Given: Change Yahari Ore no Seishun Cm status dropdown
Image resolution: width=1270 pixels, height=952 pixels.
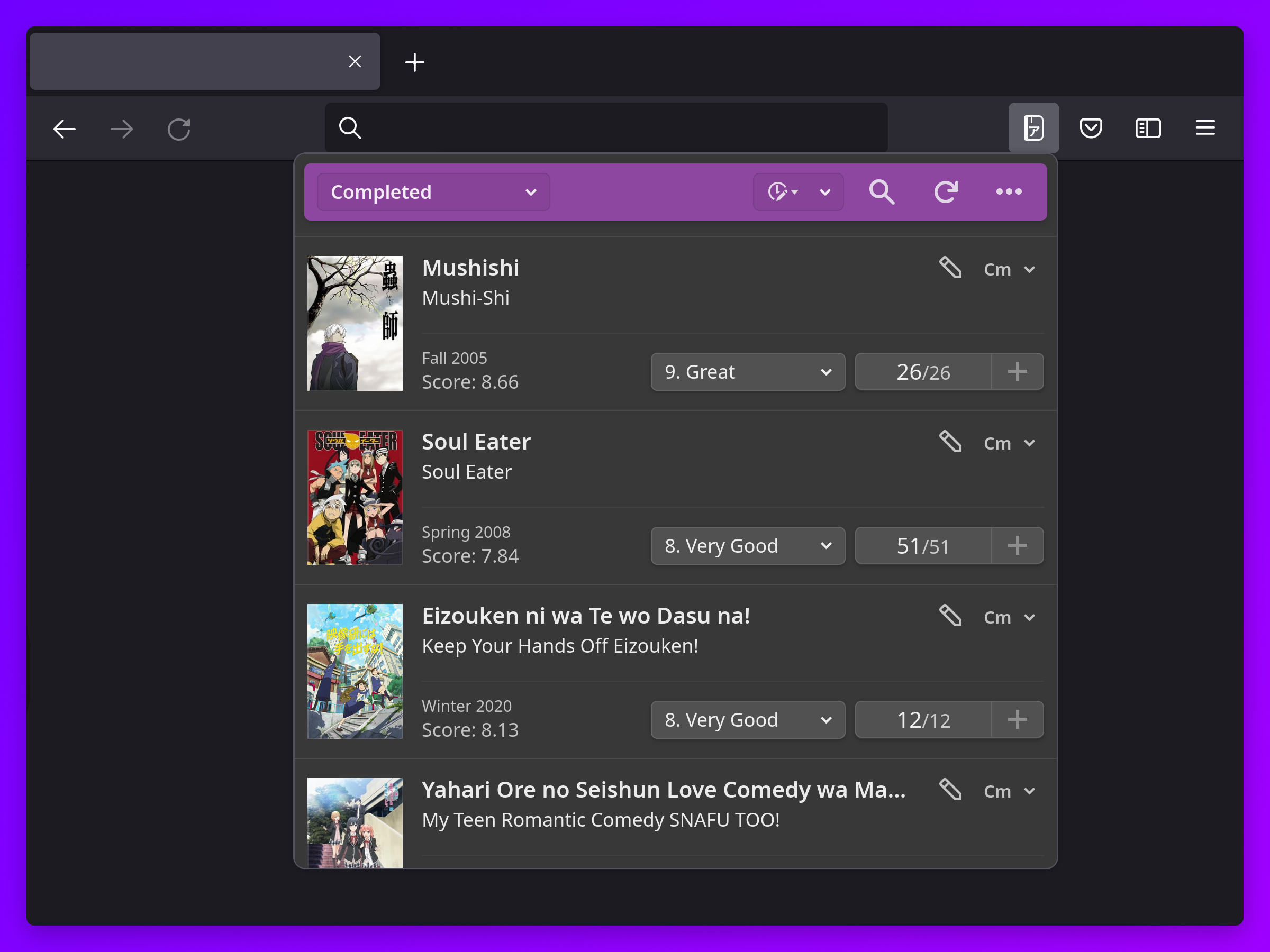Looking at the screenshot, I should coord(1009,791).
